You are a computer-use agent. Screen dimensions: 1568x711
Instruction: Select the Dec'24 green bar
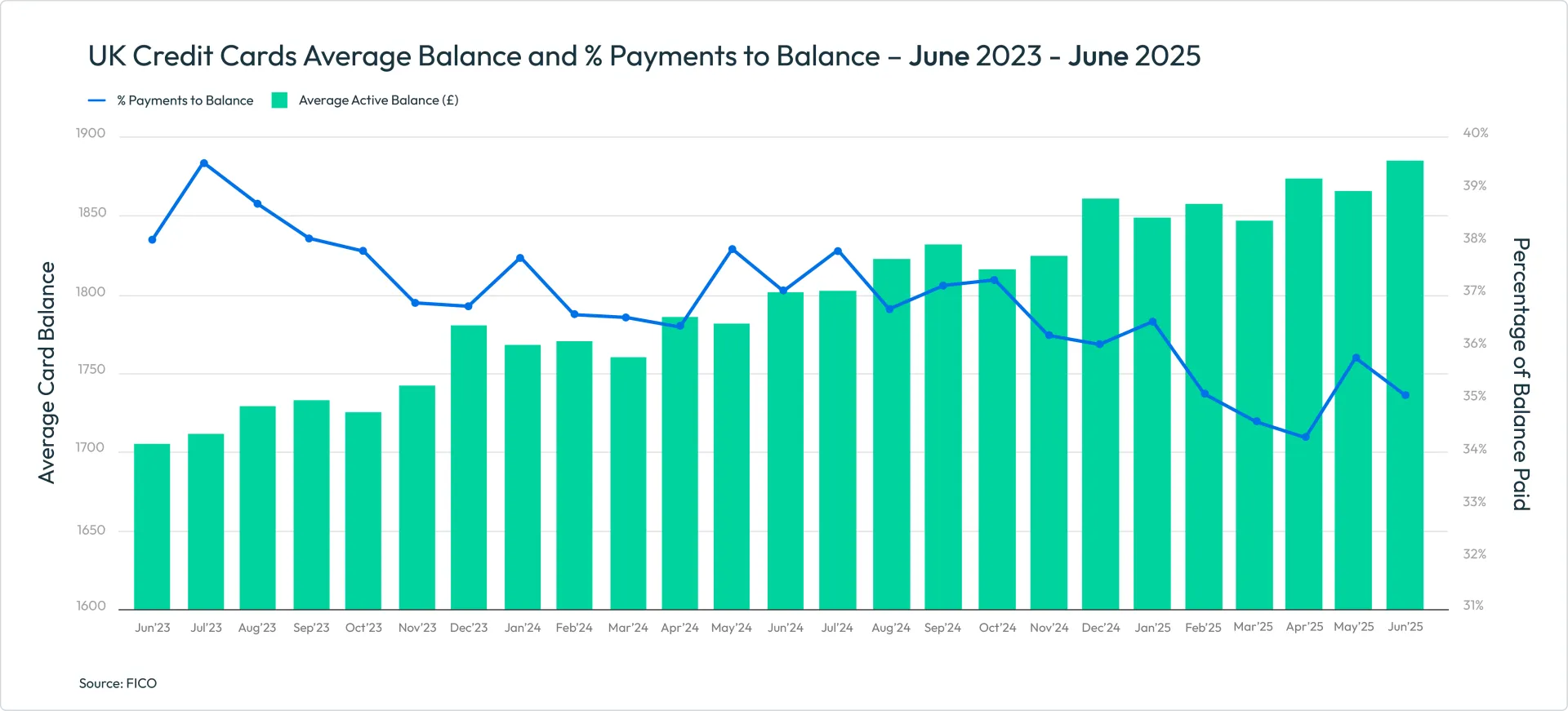1101,404
